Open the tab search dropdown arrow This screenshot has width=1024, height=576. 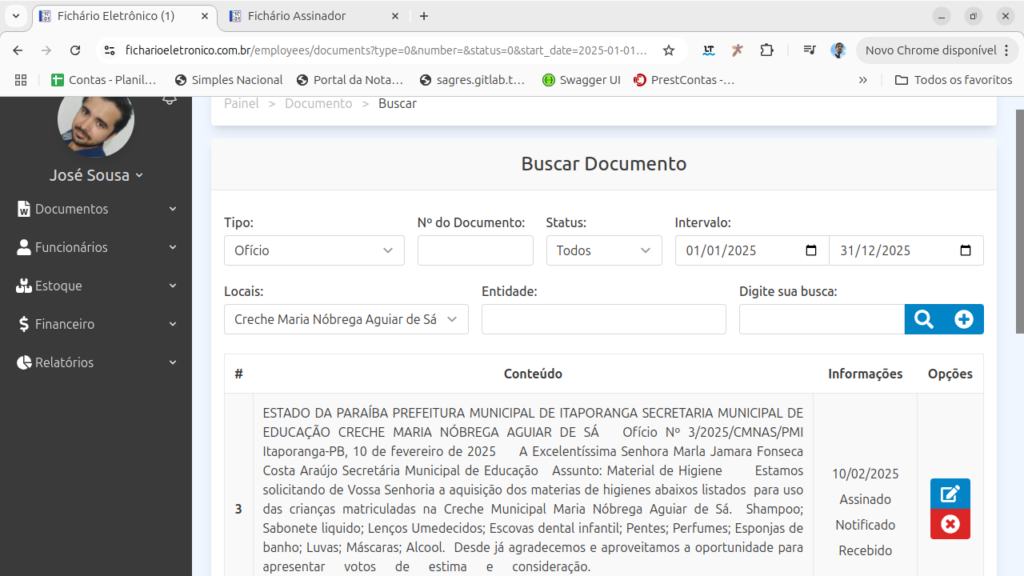[x=16, y=16]
